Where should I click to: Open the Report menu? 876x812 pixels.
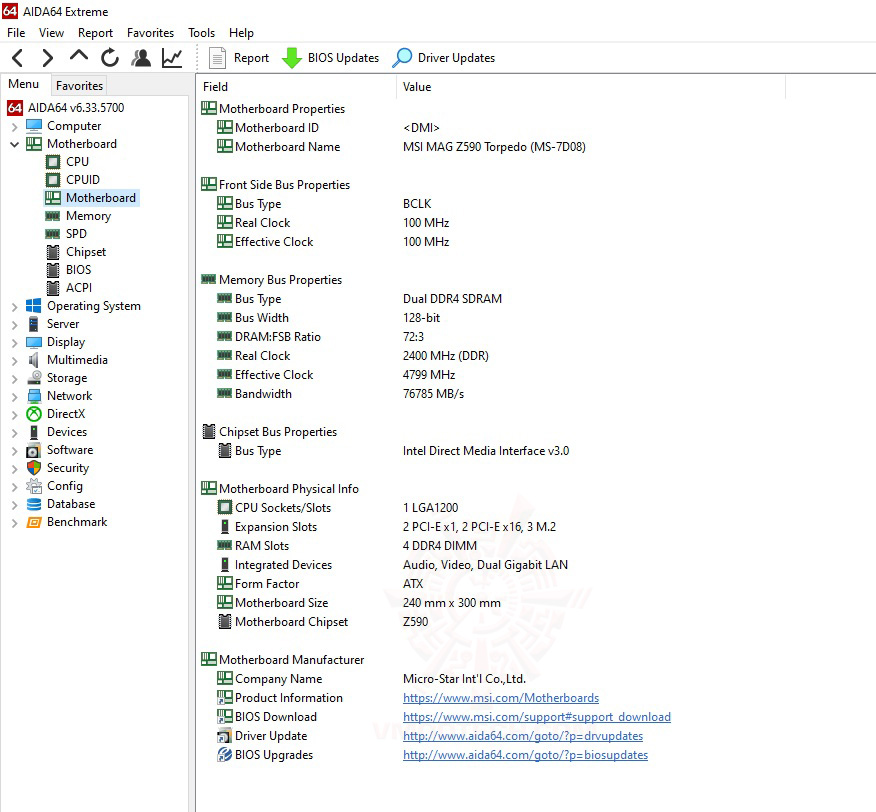96,33
